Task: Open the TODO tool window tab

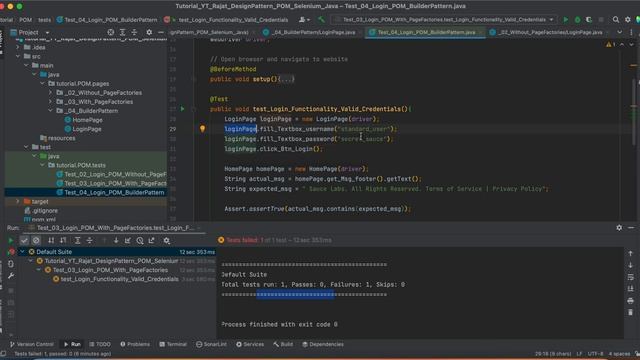Action: point(100,344)
